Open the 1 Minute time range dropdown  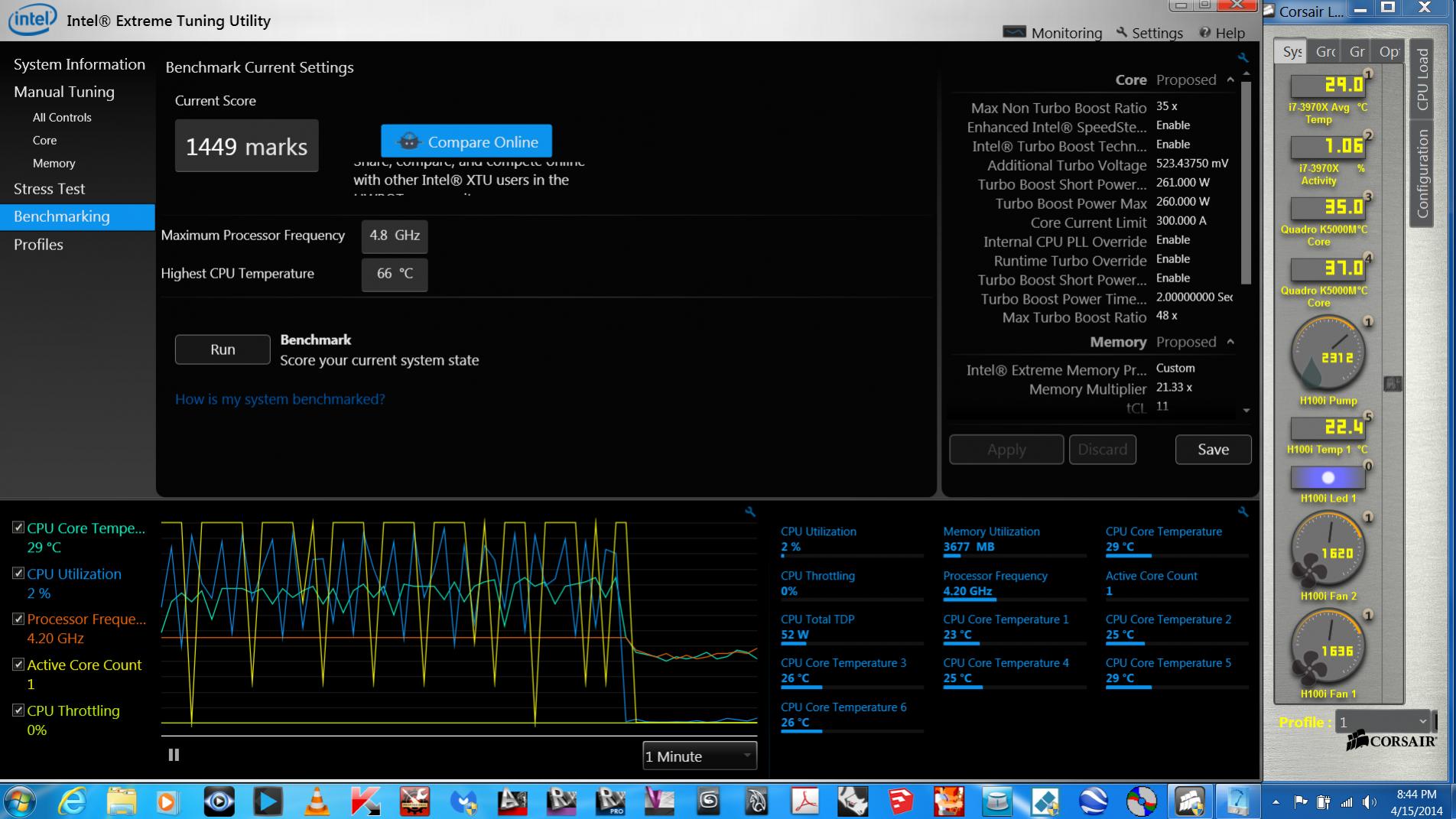point(700,756)
